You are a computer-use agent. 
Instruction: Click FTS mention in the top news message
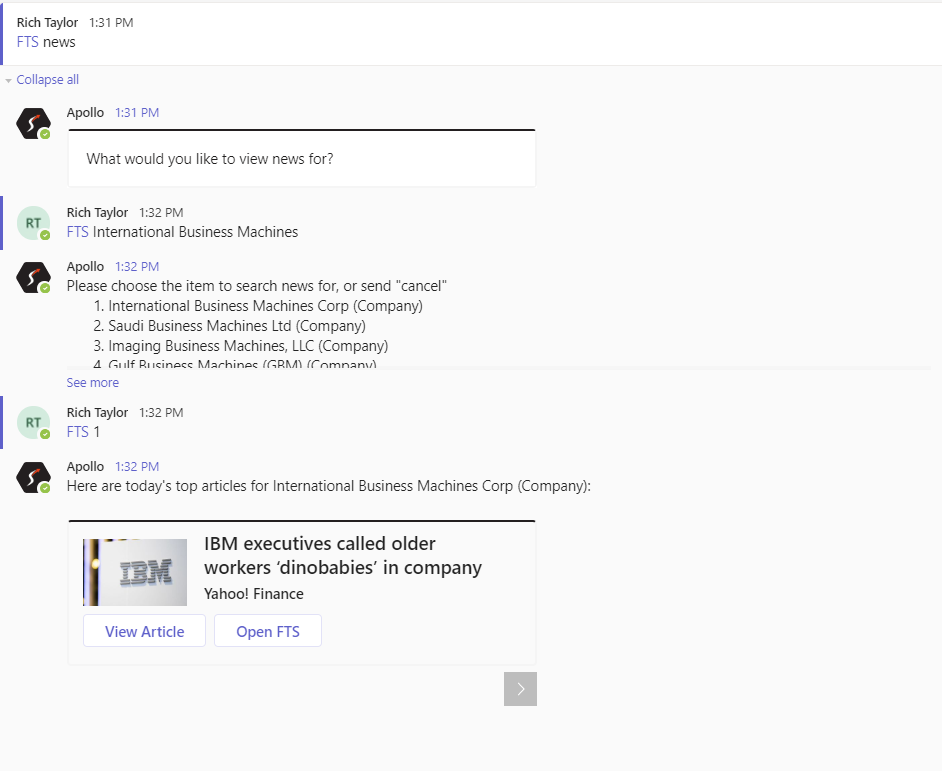pyautogui.click(x=28, y=42)
